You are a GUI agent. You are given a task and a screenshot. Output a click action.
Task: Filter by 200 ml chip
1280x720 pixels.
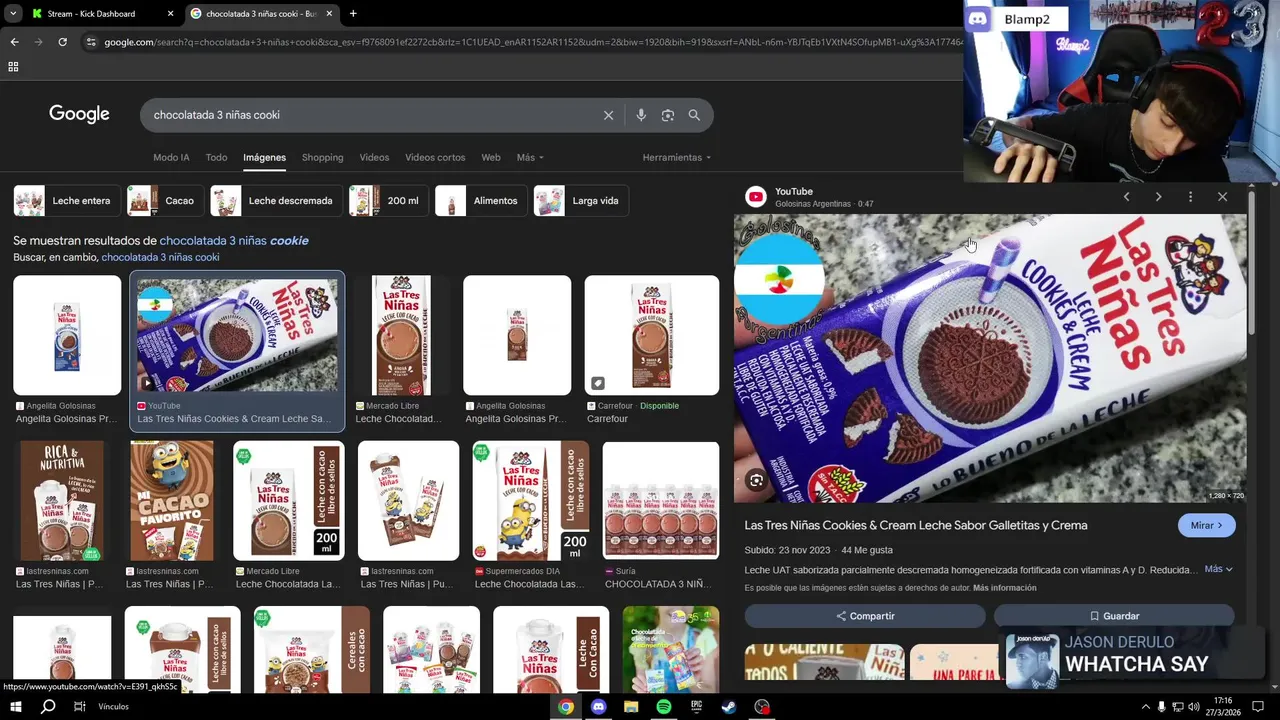click(388, 201)
